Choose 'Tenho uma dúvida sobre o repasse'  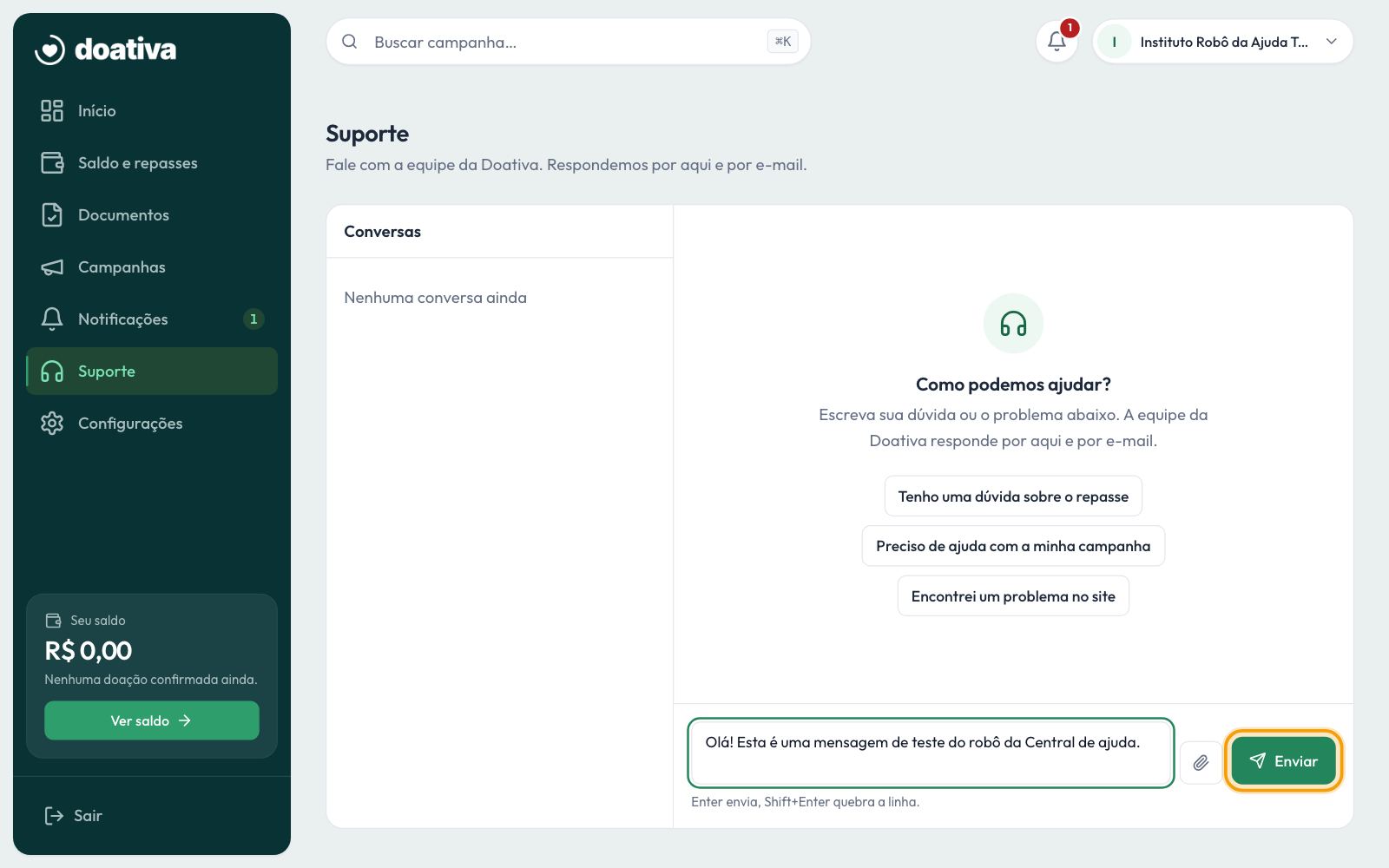click(1013, 496)
